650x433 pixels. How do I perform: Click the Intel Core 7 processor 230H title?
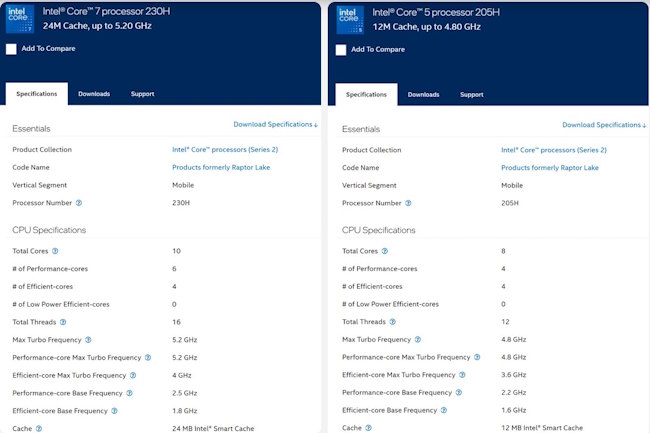pyautogui.click(x=107, y=11)
